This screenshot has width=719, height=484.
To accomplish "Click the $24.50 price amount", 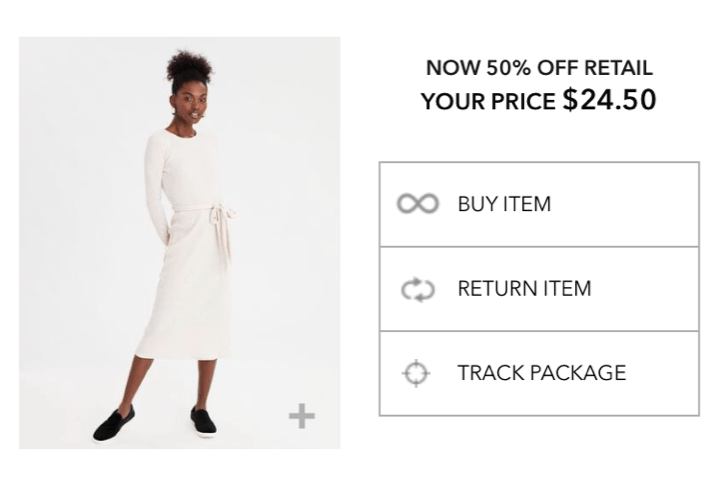I will (x=609, y=100).
